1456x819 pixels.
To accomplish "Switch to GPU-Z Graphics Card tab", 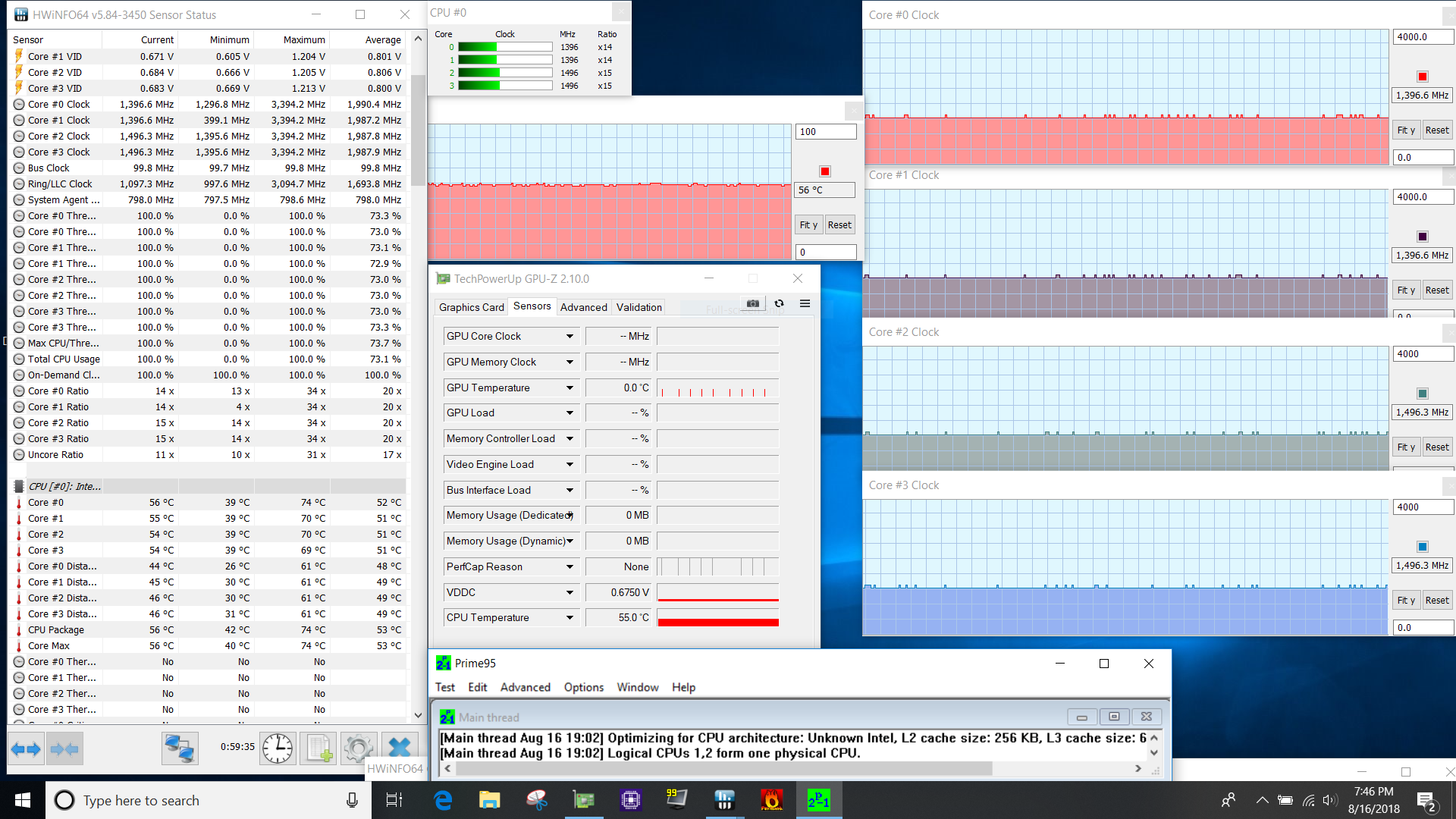I will click(472, 307).
